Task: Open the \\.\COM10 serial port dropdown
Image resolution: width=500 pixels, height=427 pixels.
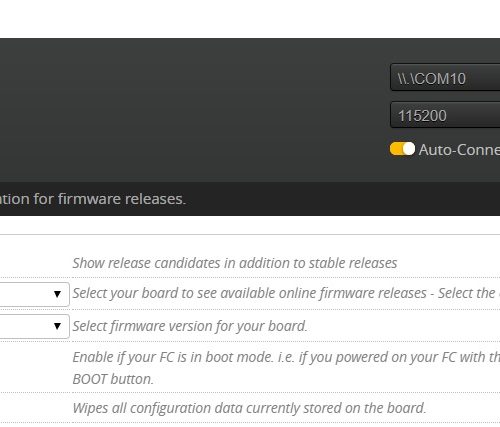Action: pos(445,77)
